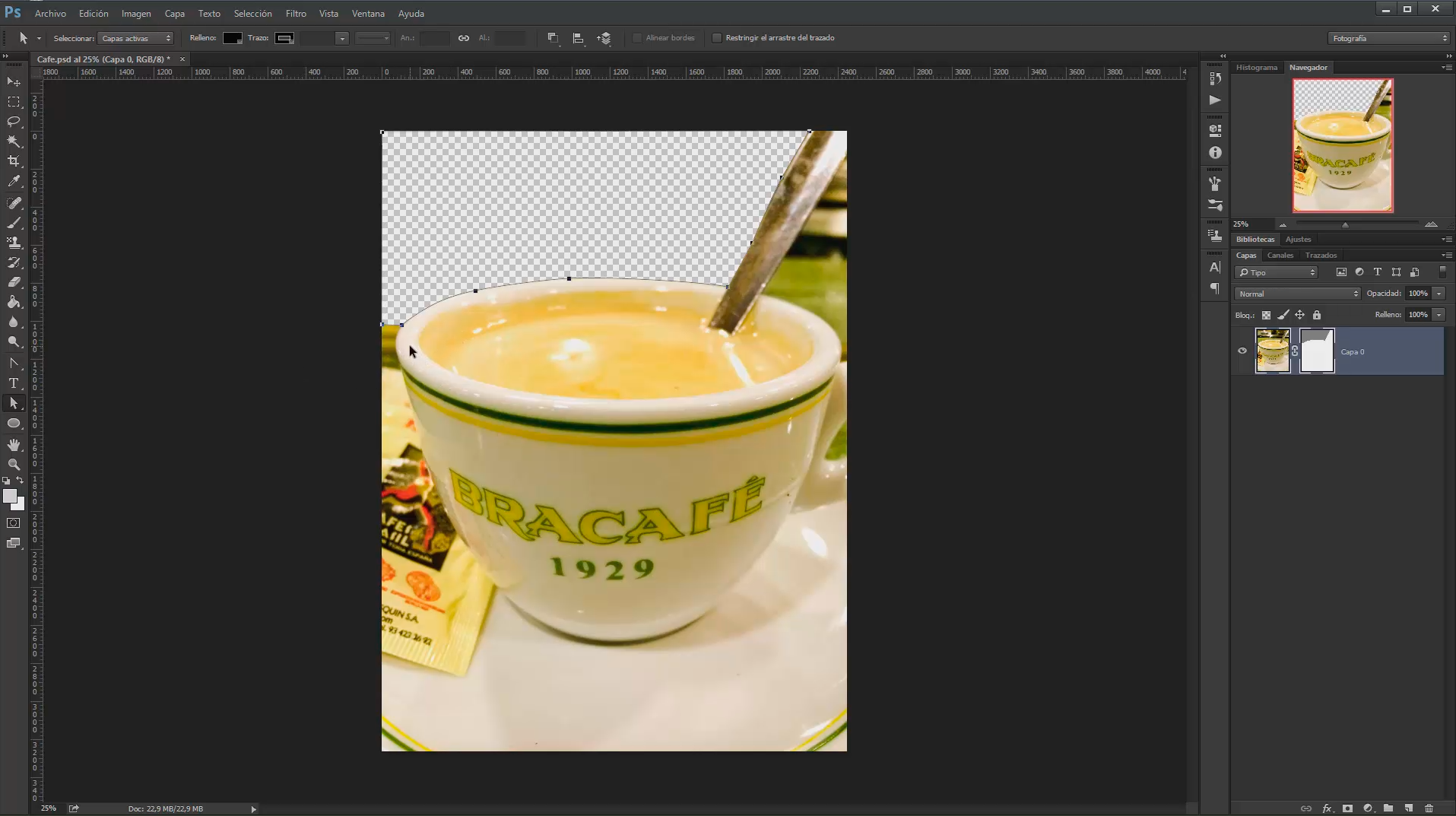
Task: Delete layer using trash icon
Action: [1429, 808]
